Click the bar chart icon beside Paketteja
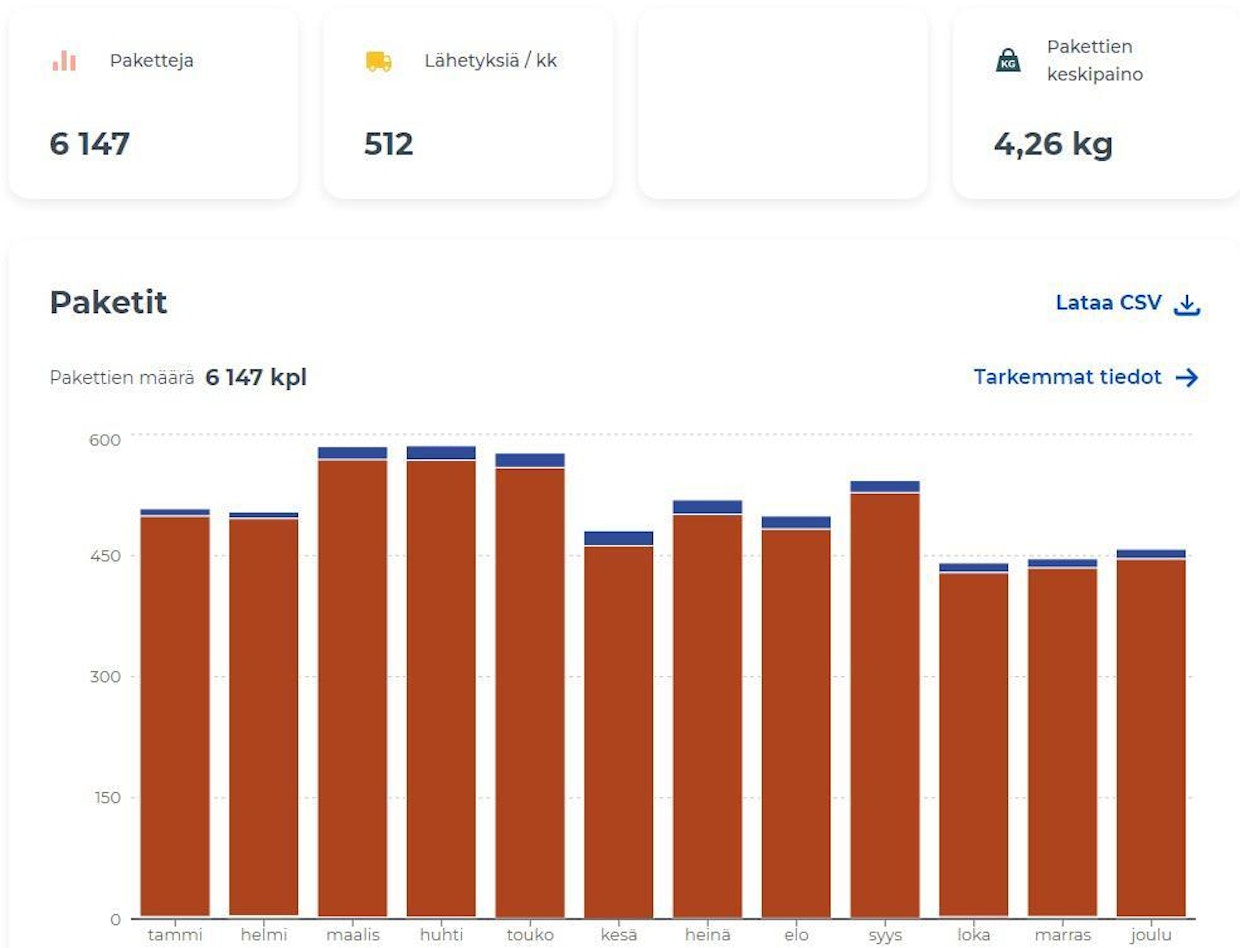Screen dimensions: 1240x948 (x=64, y=61)
